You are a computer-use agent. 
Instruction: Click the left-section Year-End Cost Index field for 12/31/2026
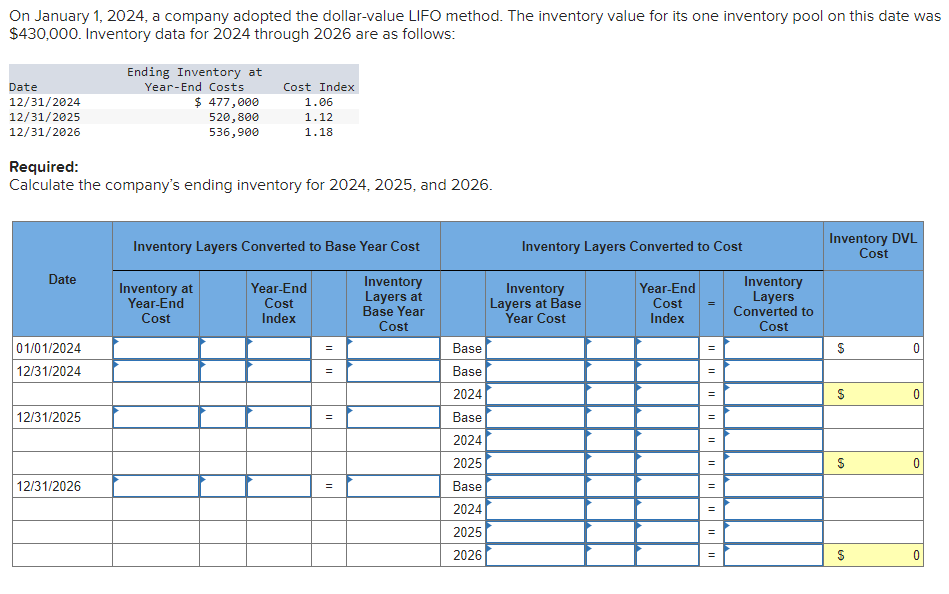(x=278, y=486)
